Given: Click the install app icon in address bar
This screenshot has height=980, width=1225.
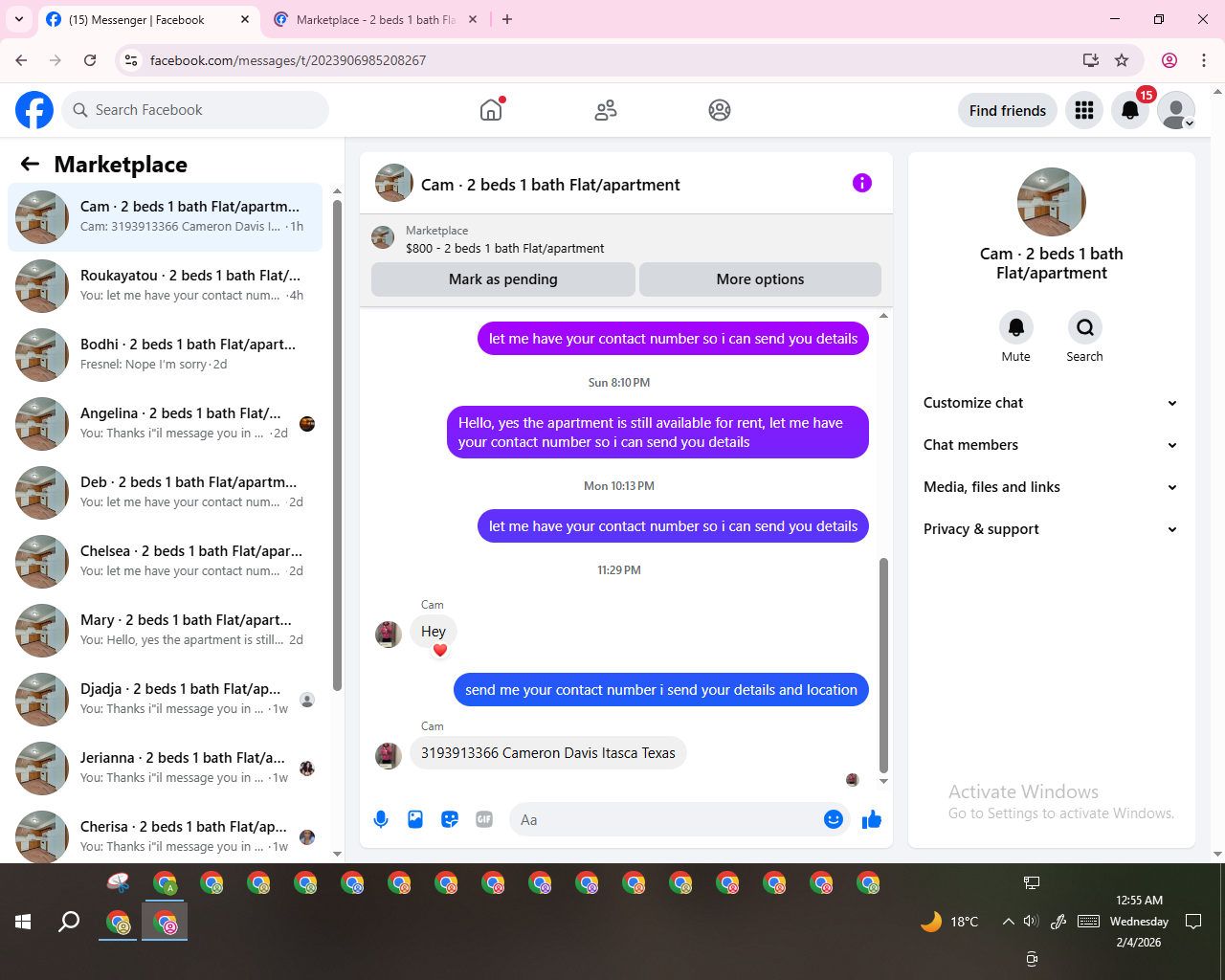Looking at the screenshot, I should 1091,60.
